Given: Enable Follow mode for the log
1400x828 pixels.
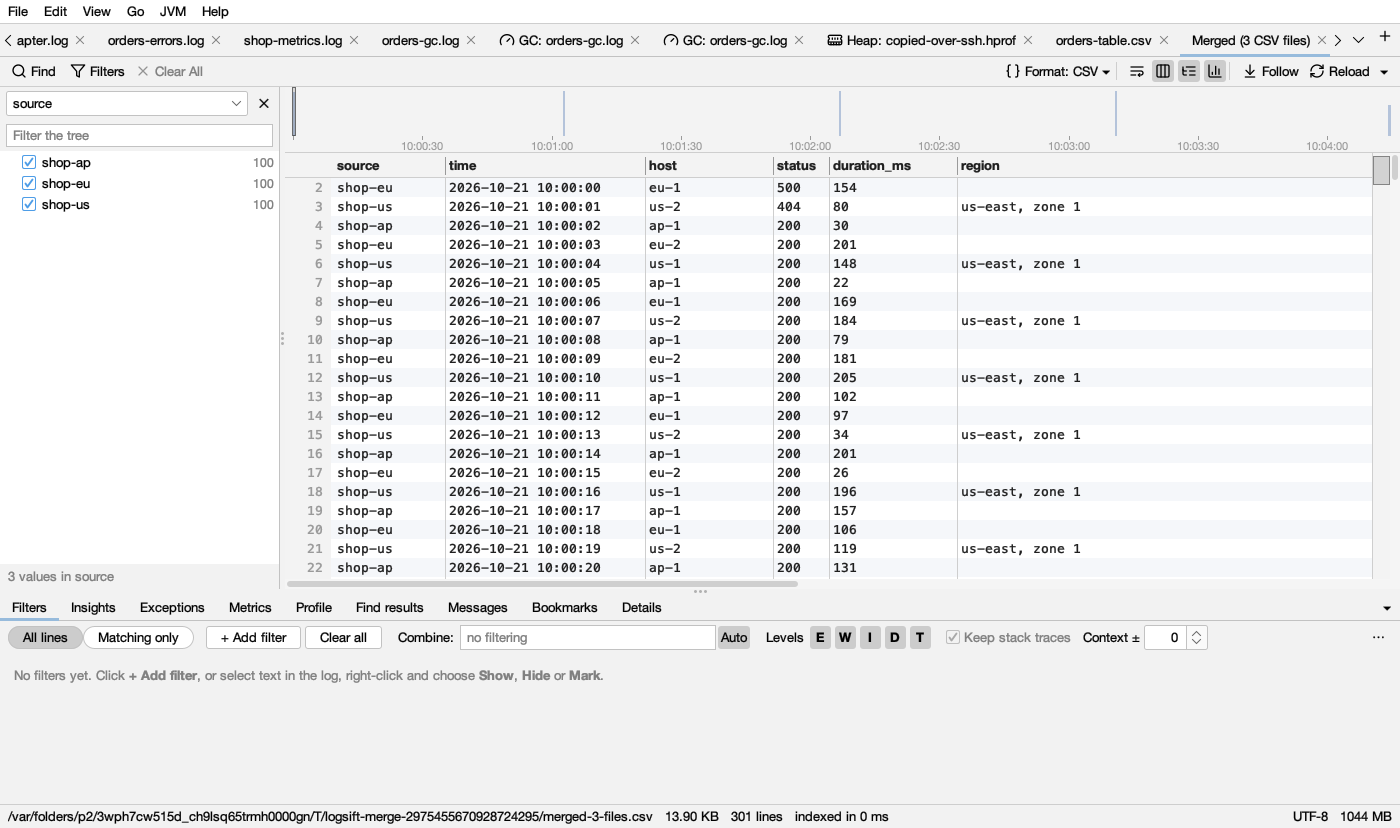Looking at the screenshot, I should click(1271, 71).
